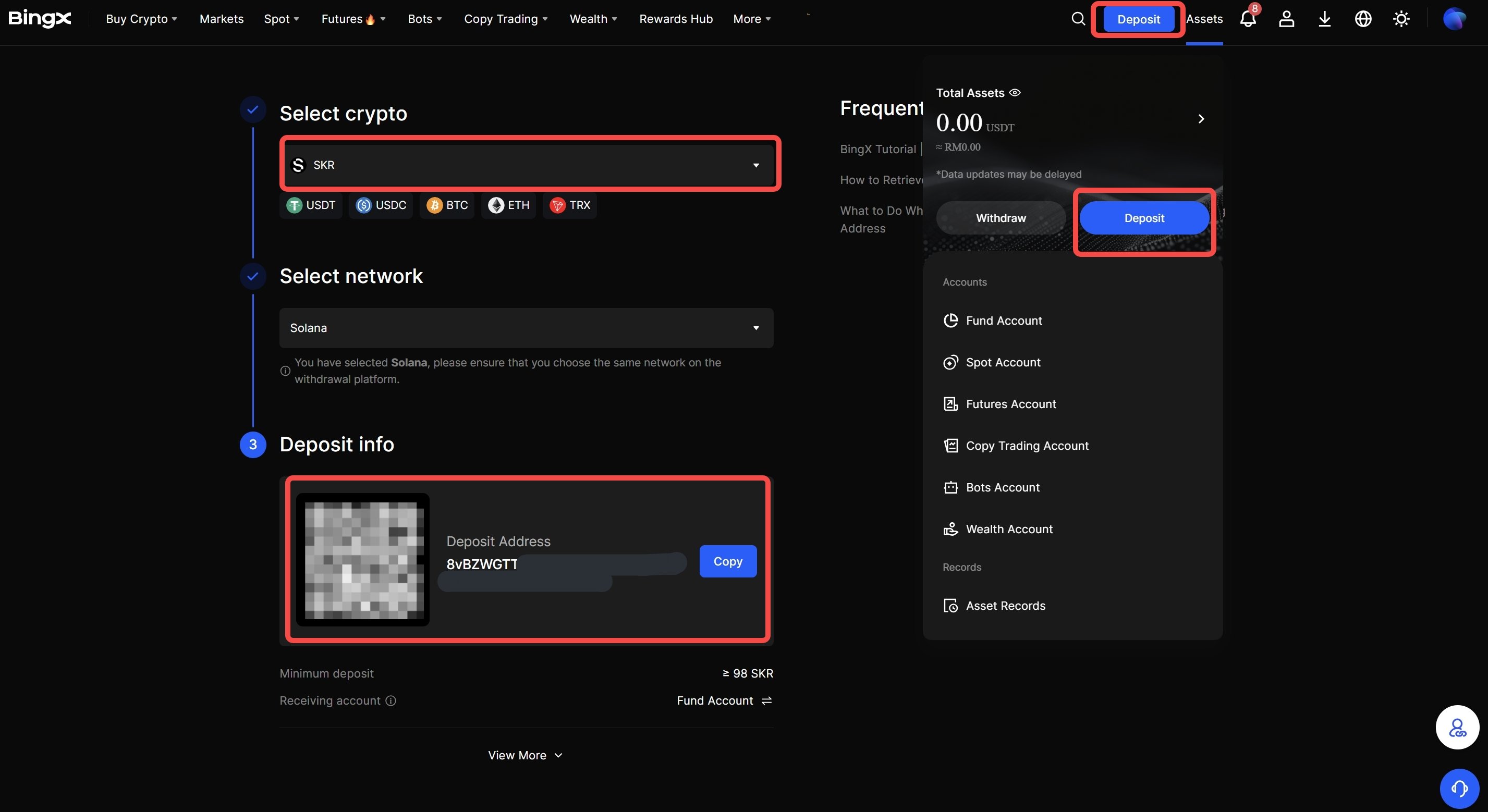Viewport: 1488px width, 812px height.
Task: Switch receiving account via swap arrows
Action: point(766,700)
